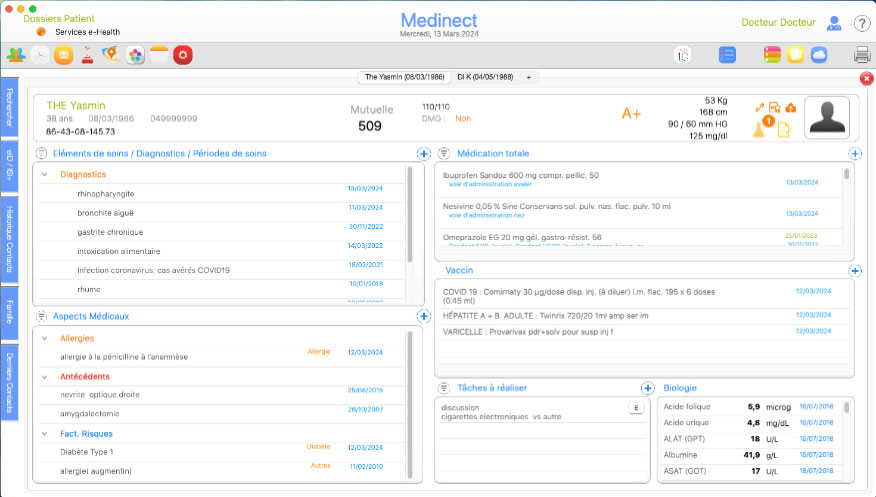Image resolution: width=876 pixels, height=497 pixels.
Task: Open filter icon next to Tâches à réaliser
Action: tap(444, 388)
